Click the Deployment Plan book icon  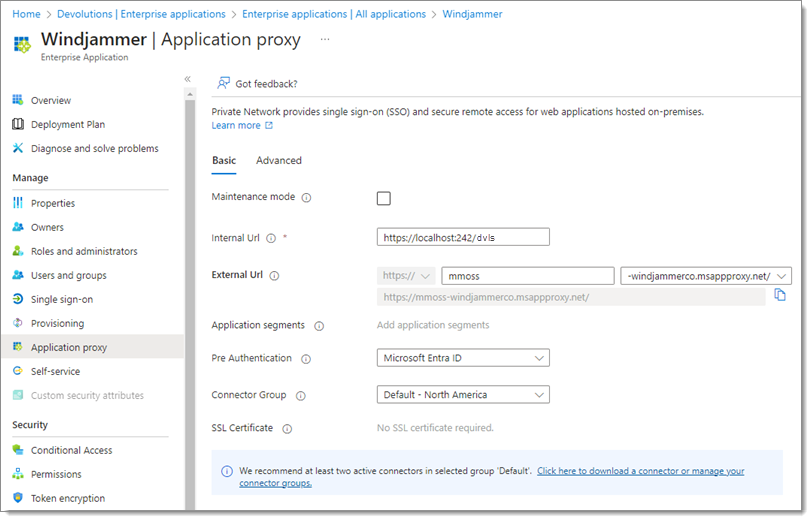point(18,124)
